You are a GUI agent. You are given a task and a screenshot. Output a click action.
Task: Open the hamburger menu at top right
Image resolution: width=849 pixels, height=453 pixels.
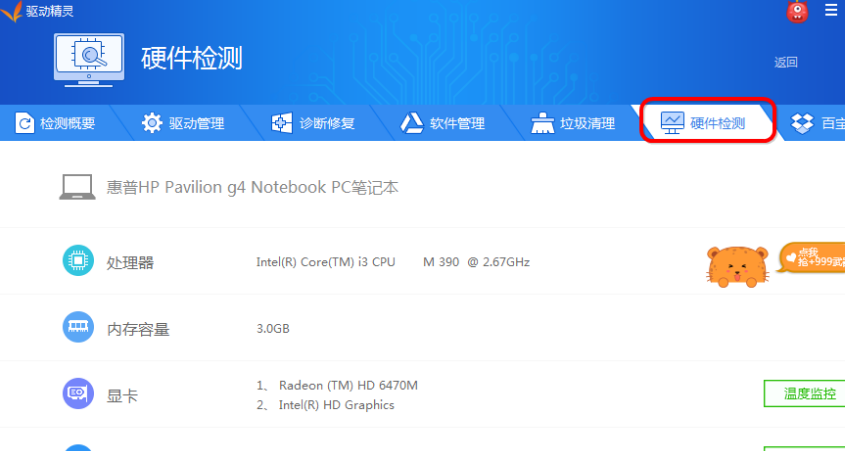pos(831,11)
